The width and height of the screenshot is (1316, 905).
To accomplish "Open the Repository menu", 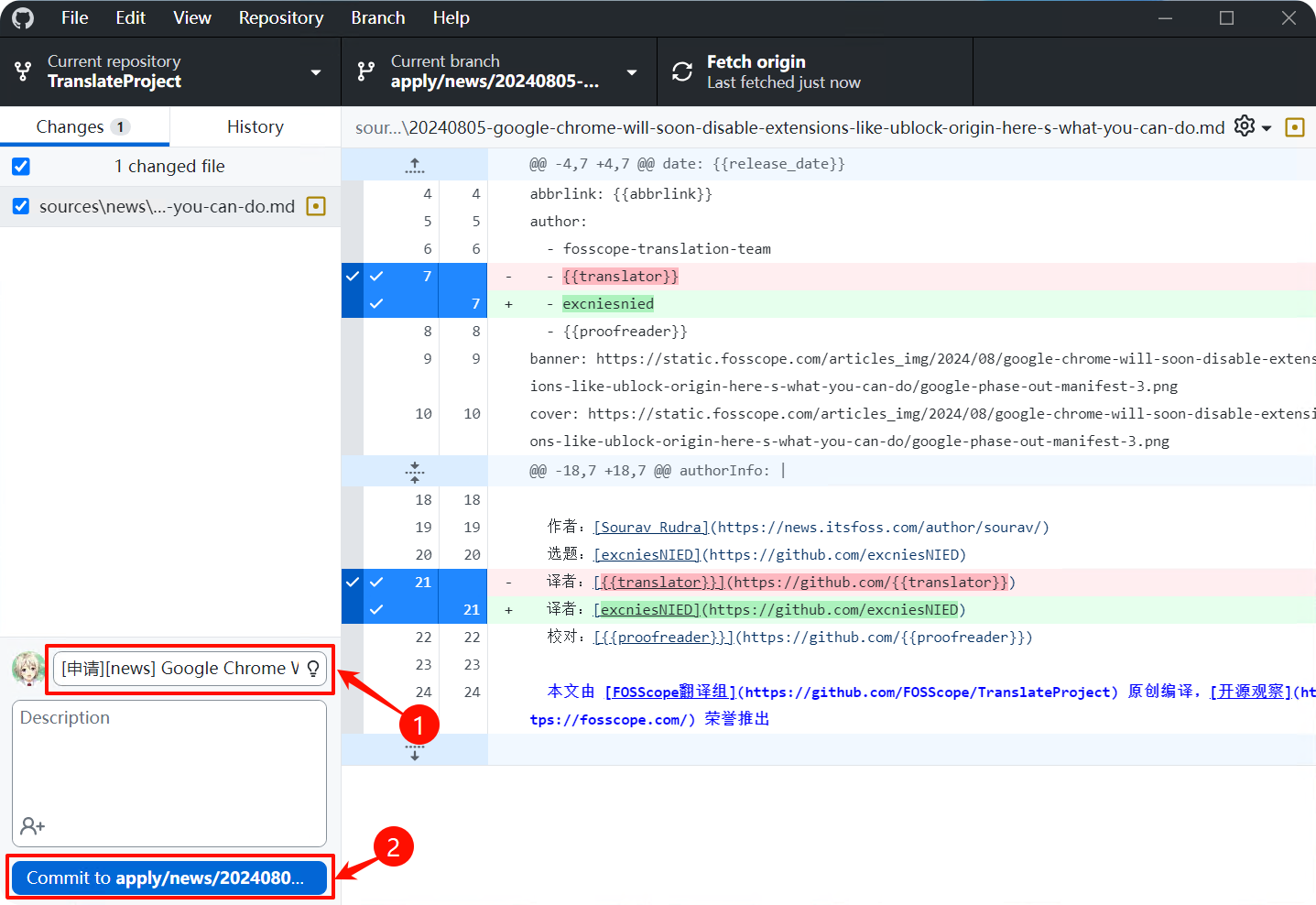I will [281, 18].
